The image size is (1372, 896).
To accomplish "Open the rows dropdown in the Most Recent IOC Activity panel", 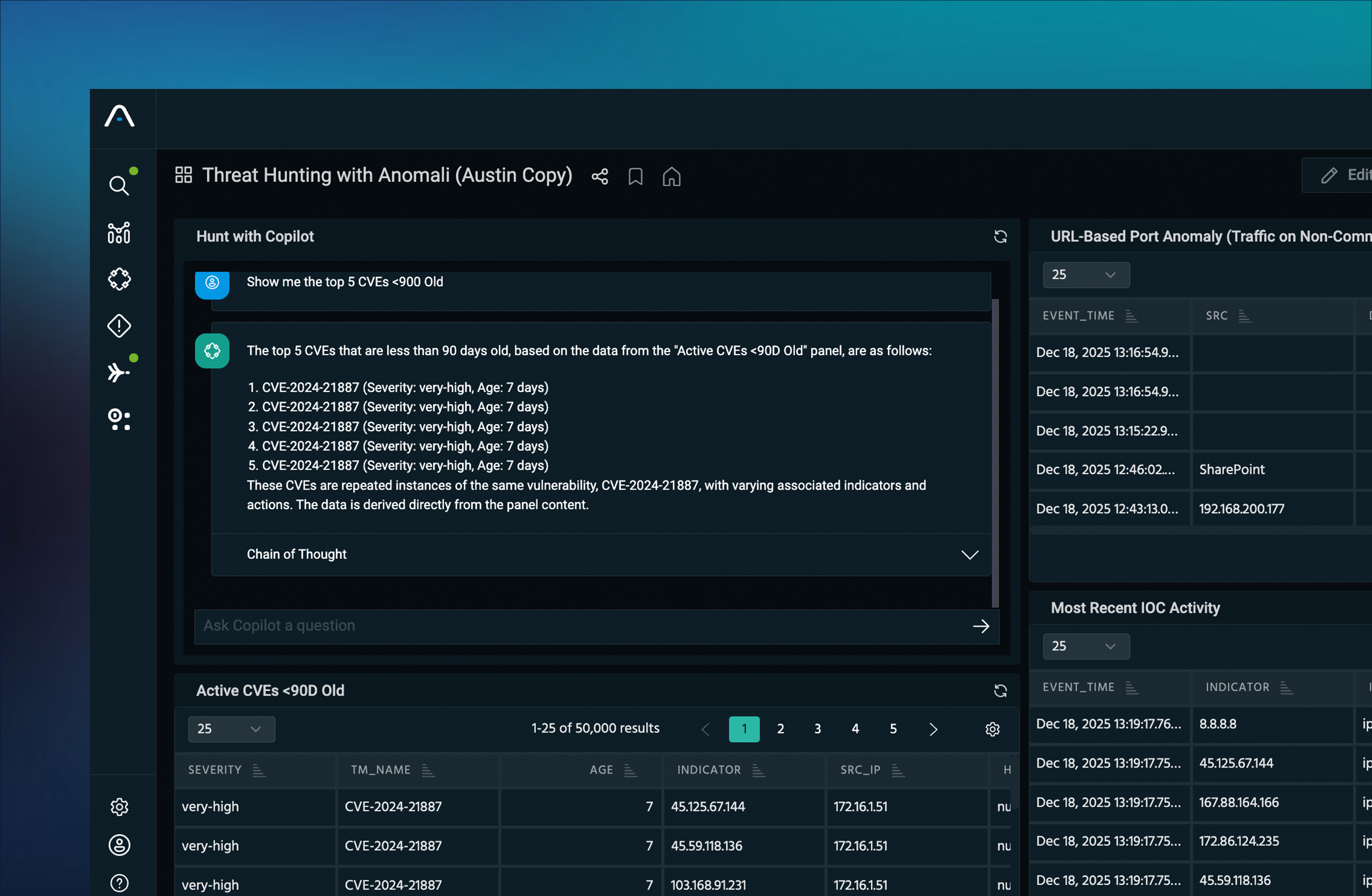I will pos(1086,646).
